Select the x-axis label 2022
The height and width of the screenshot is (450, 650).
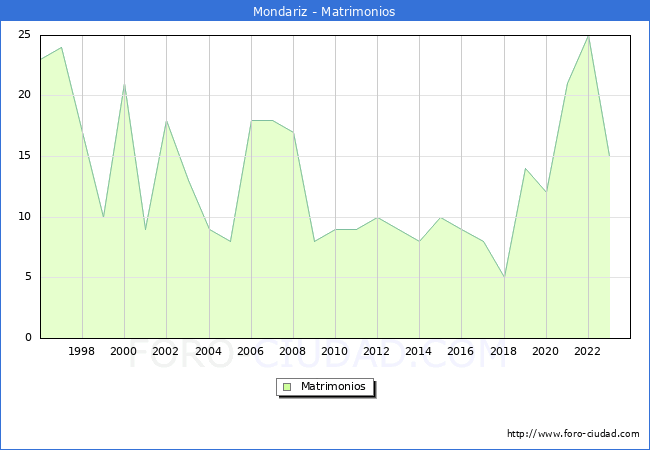click(587, 351)
